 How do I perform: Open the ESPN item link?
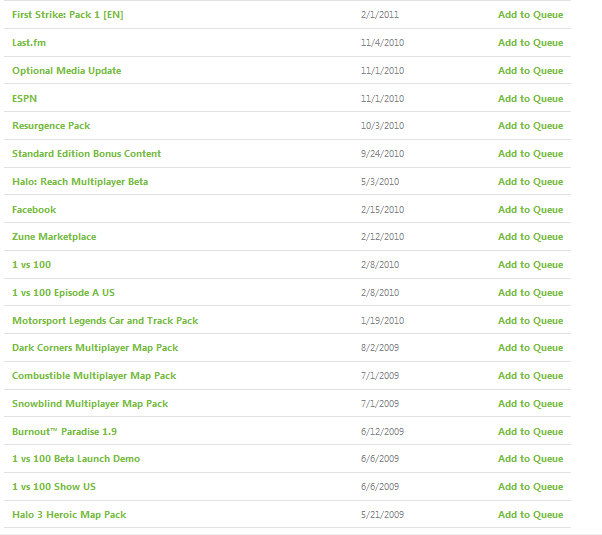click(x=24, y=99)
